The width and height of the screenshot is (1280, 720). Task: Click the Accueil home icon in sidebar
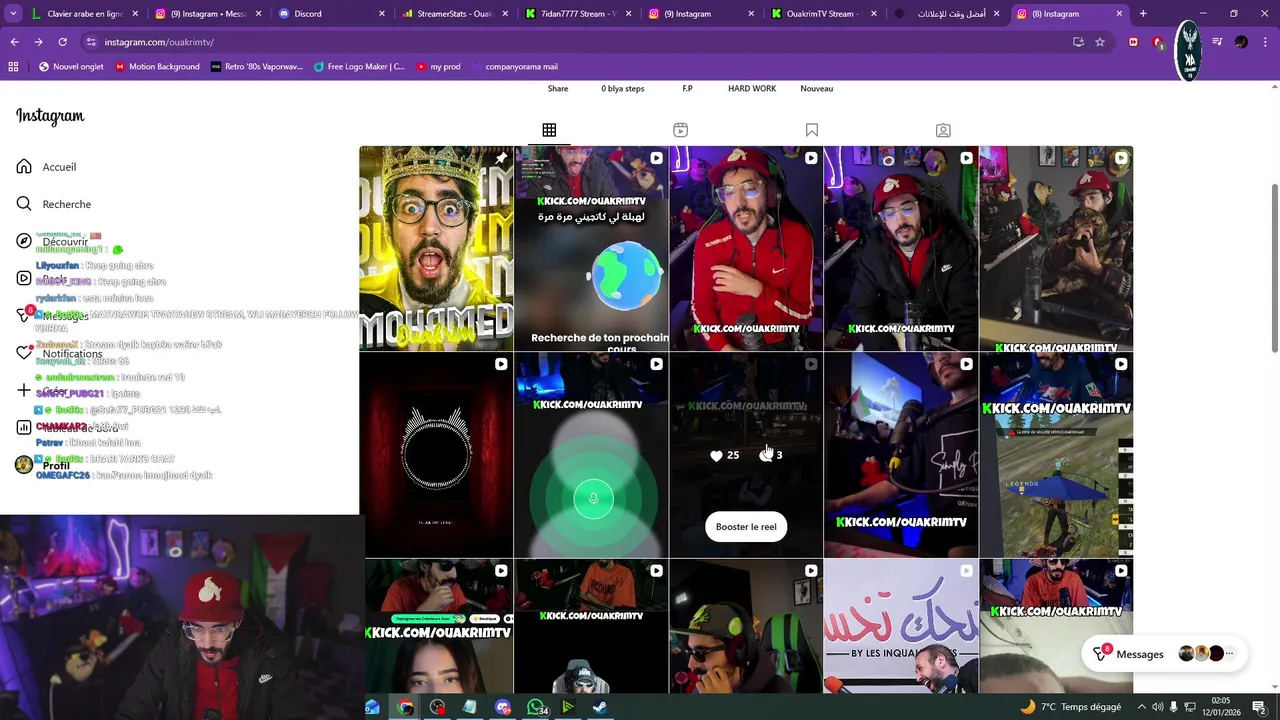(x=24, y=166)
